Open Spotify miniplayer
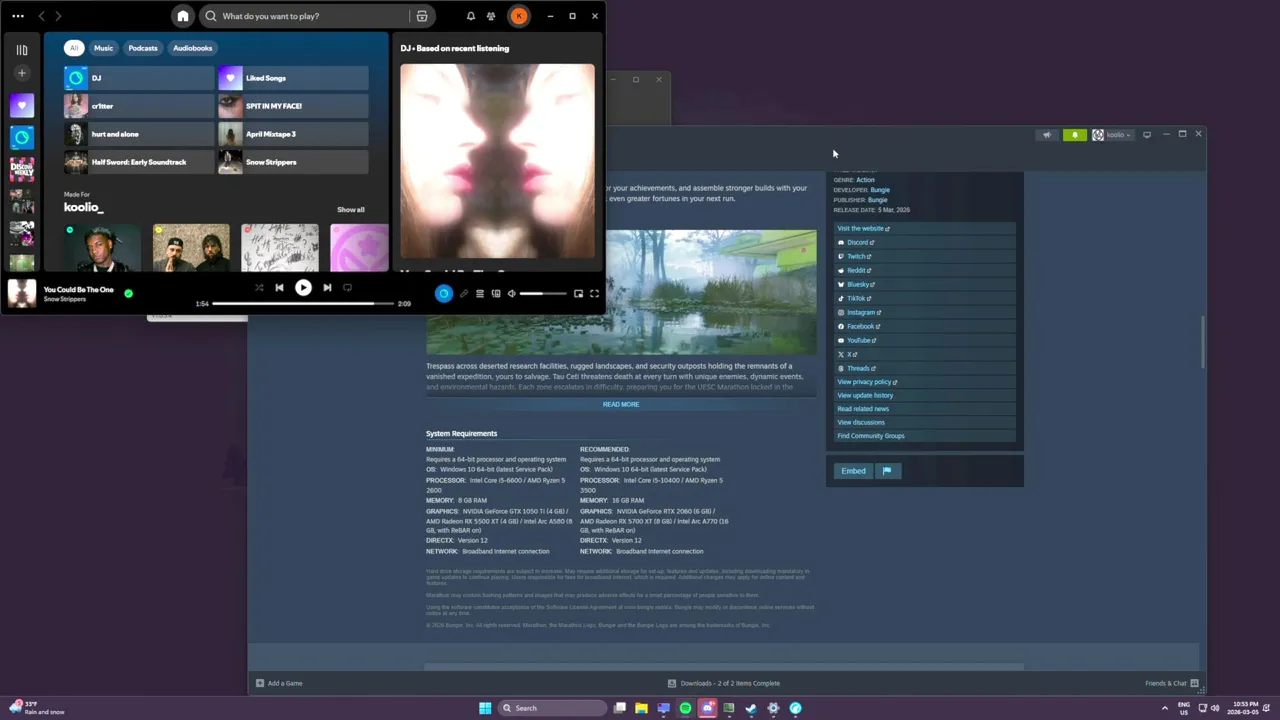Viewport: 1280px width, 720px height. [578, 293]
